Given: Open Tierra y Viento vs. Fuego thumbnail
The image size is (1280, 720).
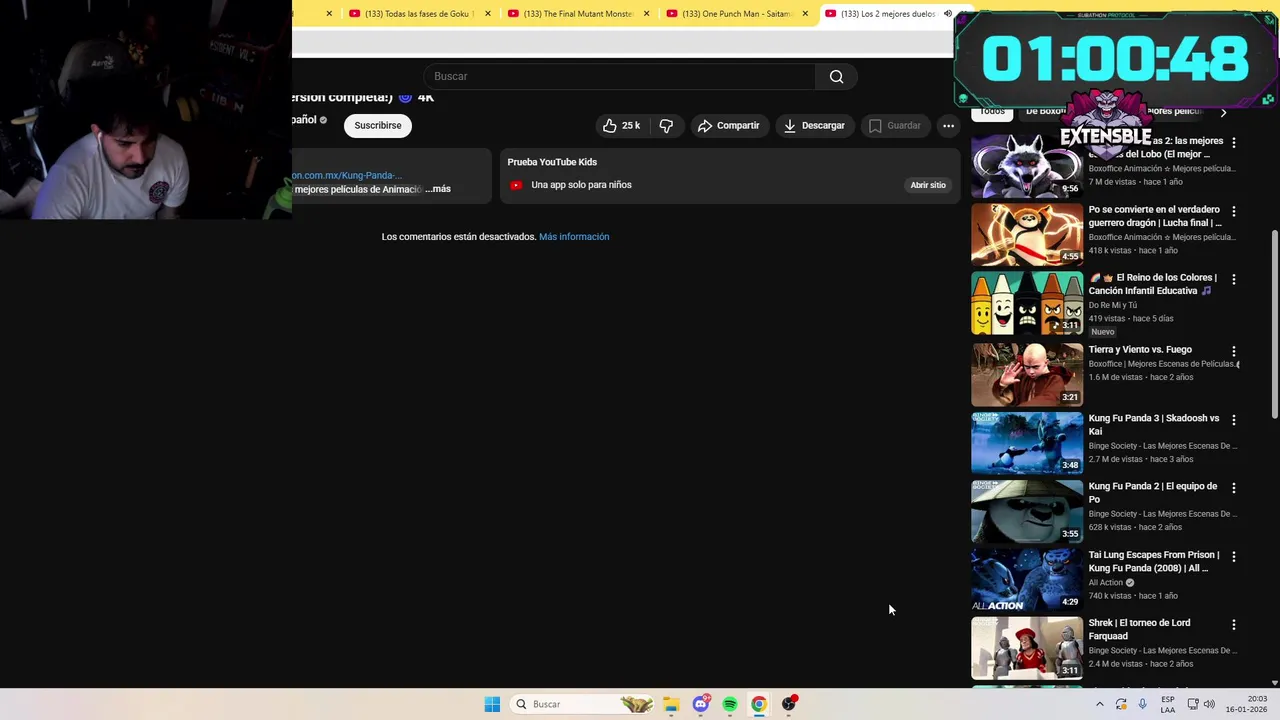Looking at the screenshot, I should pyautogui.click(x=1027, y=375).
